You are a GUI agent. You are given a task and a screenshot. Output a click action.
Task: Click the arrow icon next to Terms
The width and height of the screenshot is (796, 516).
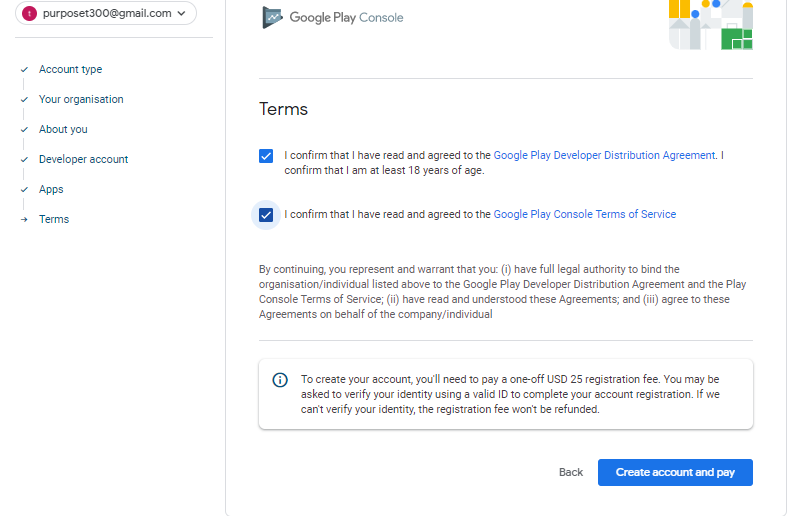click(x=24, y=219)
